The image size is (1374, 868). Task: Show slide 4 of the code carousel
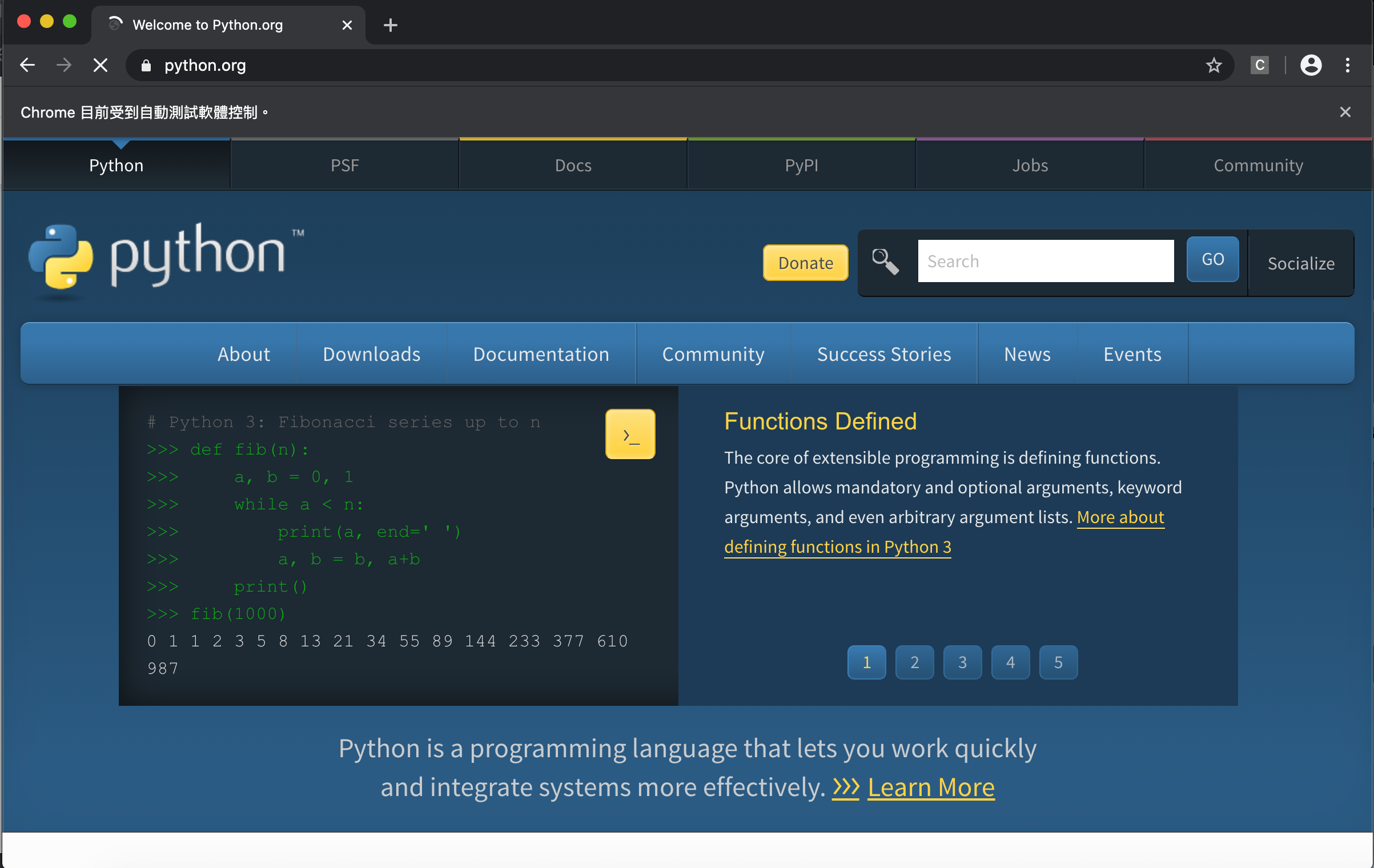[1011, 662]
